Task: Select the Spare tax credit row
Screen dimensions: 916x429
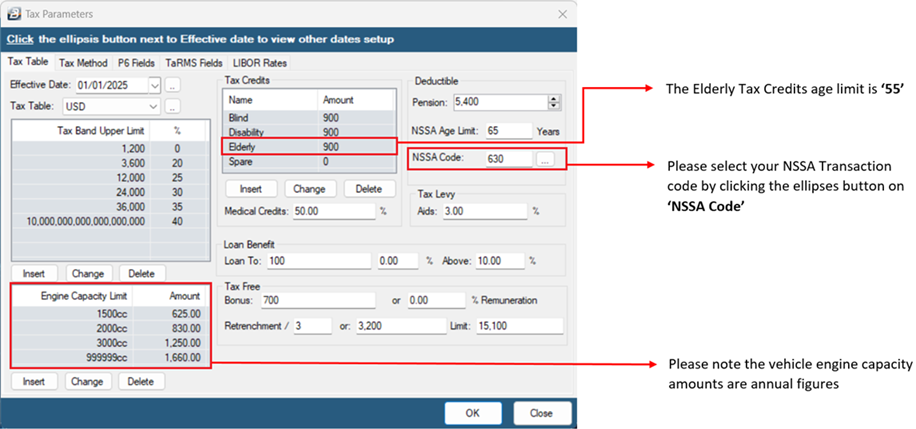Action: (x=308, y=162)
